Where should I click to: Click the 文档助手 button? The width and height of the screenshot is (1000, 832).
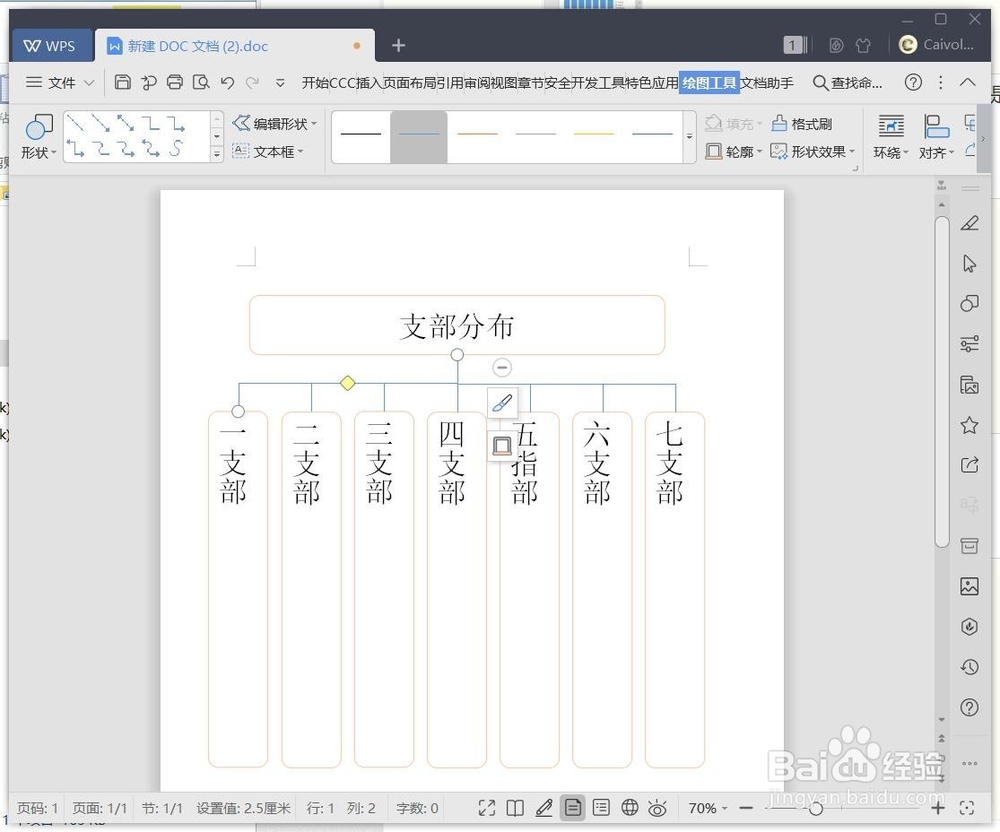pyautogui.click(x=766, y=83)
